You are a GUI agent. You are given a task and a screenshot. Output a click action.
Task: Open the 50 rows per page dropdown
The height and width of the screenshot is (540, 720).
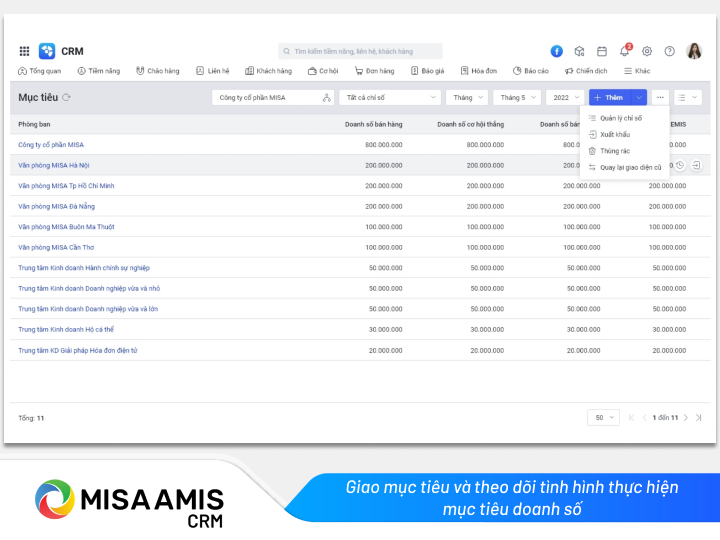coord(603,418)
